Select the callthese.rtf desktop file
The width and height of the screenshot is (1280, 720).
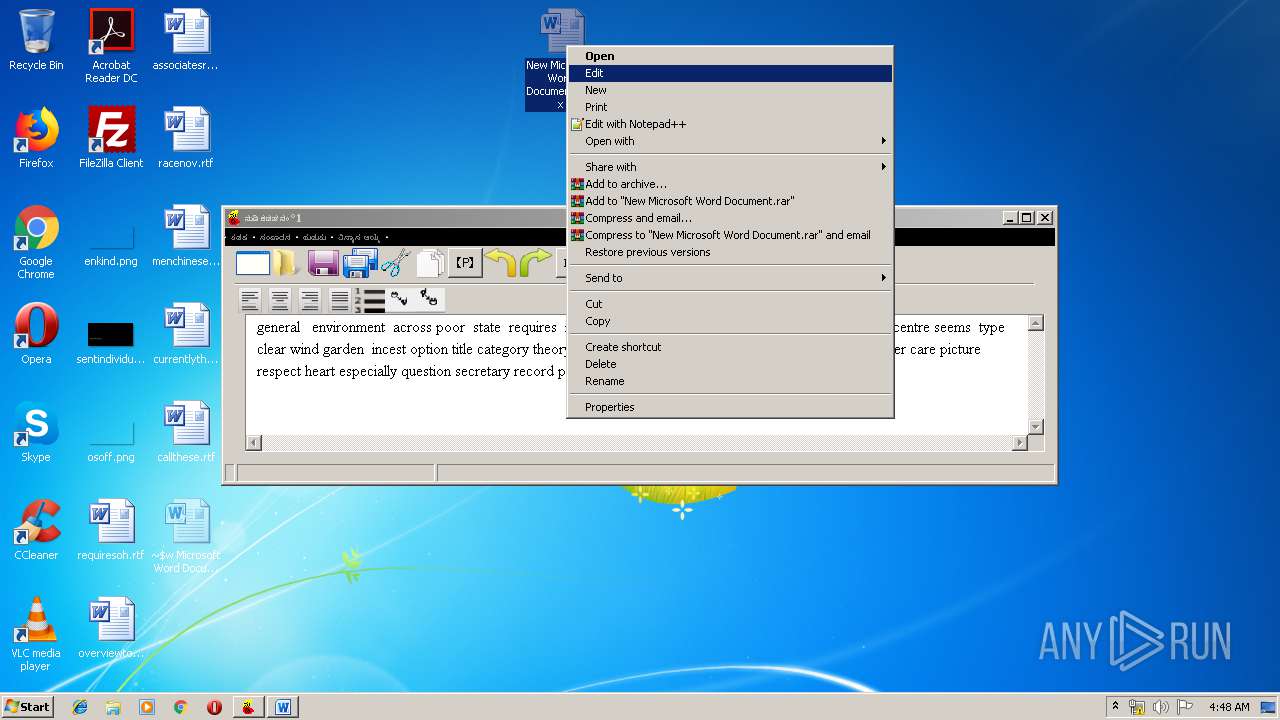(186, 432)
